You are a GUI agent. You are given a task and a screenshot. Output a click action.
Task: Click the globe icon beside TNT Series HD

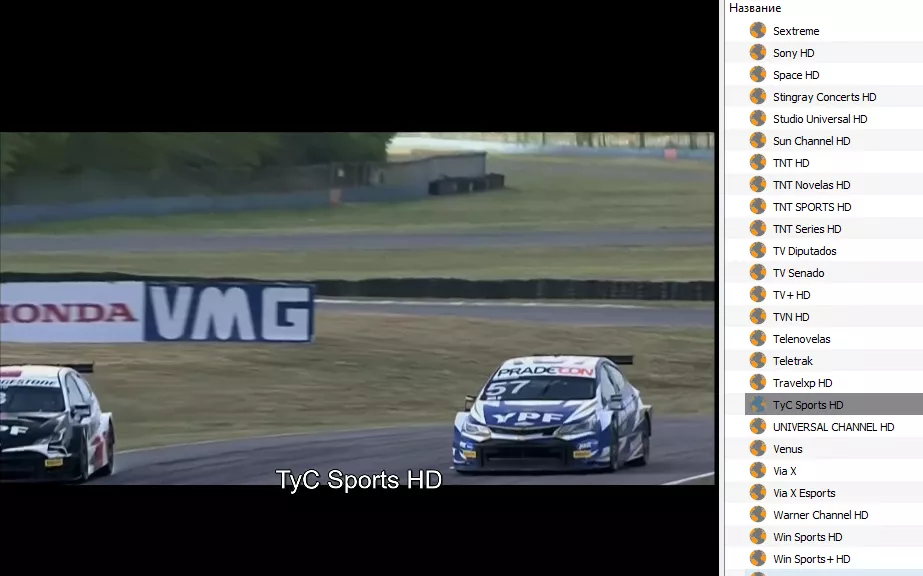pyautogui.click(x=758, y=228)
